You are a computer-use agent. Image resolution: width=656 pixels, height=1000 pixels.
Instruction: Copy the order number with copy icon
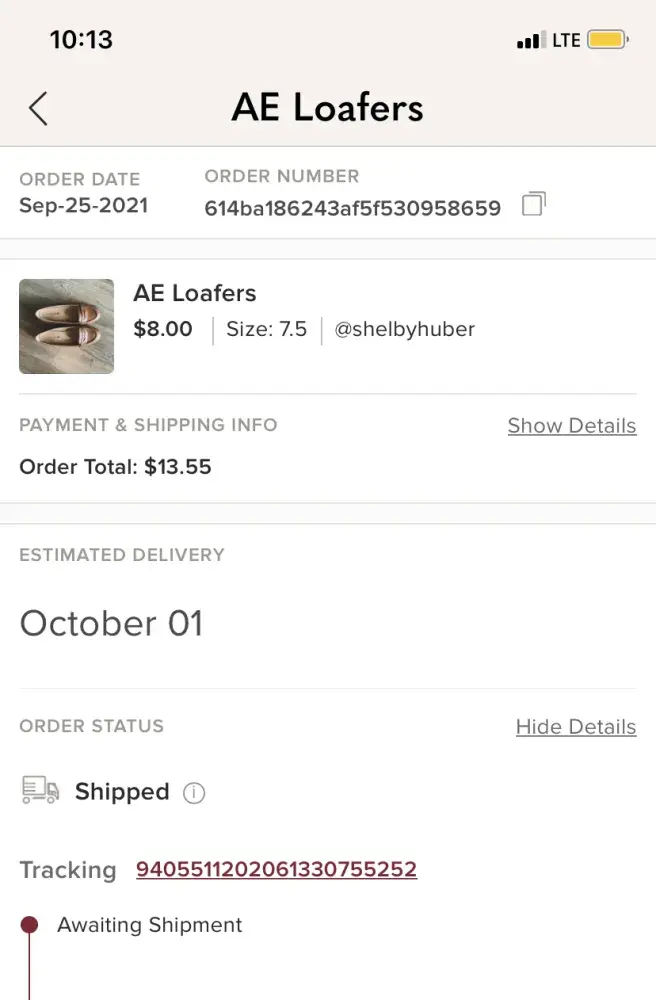(534, 205)
